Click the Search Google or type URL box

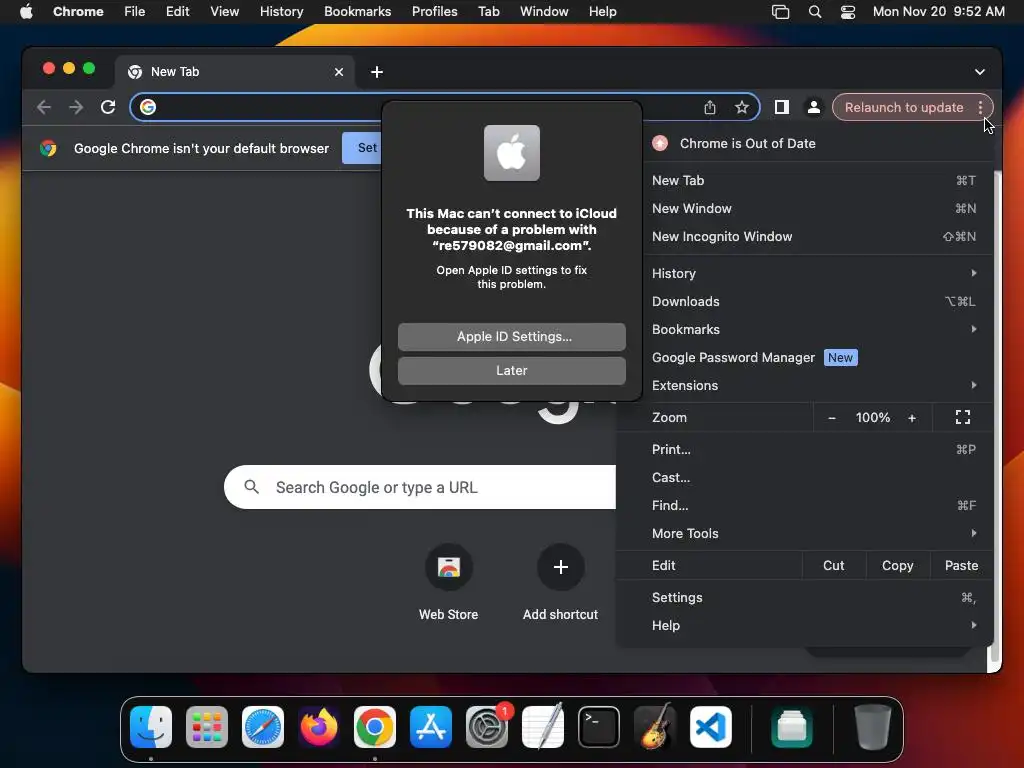(x=420, y=487)
